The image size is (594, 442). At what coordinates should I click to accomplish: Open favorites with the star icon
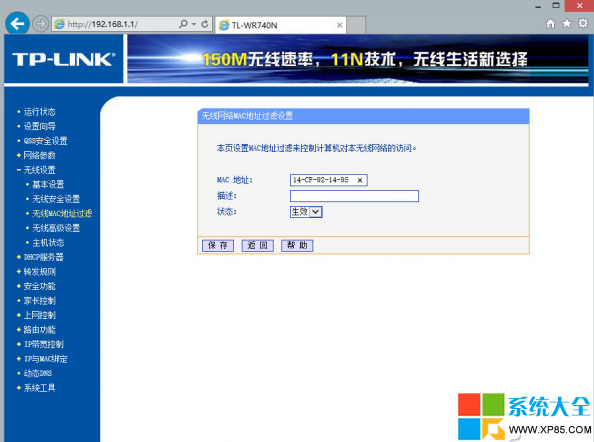(567, 23)
